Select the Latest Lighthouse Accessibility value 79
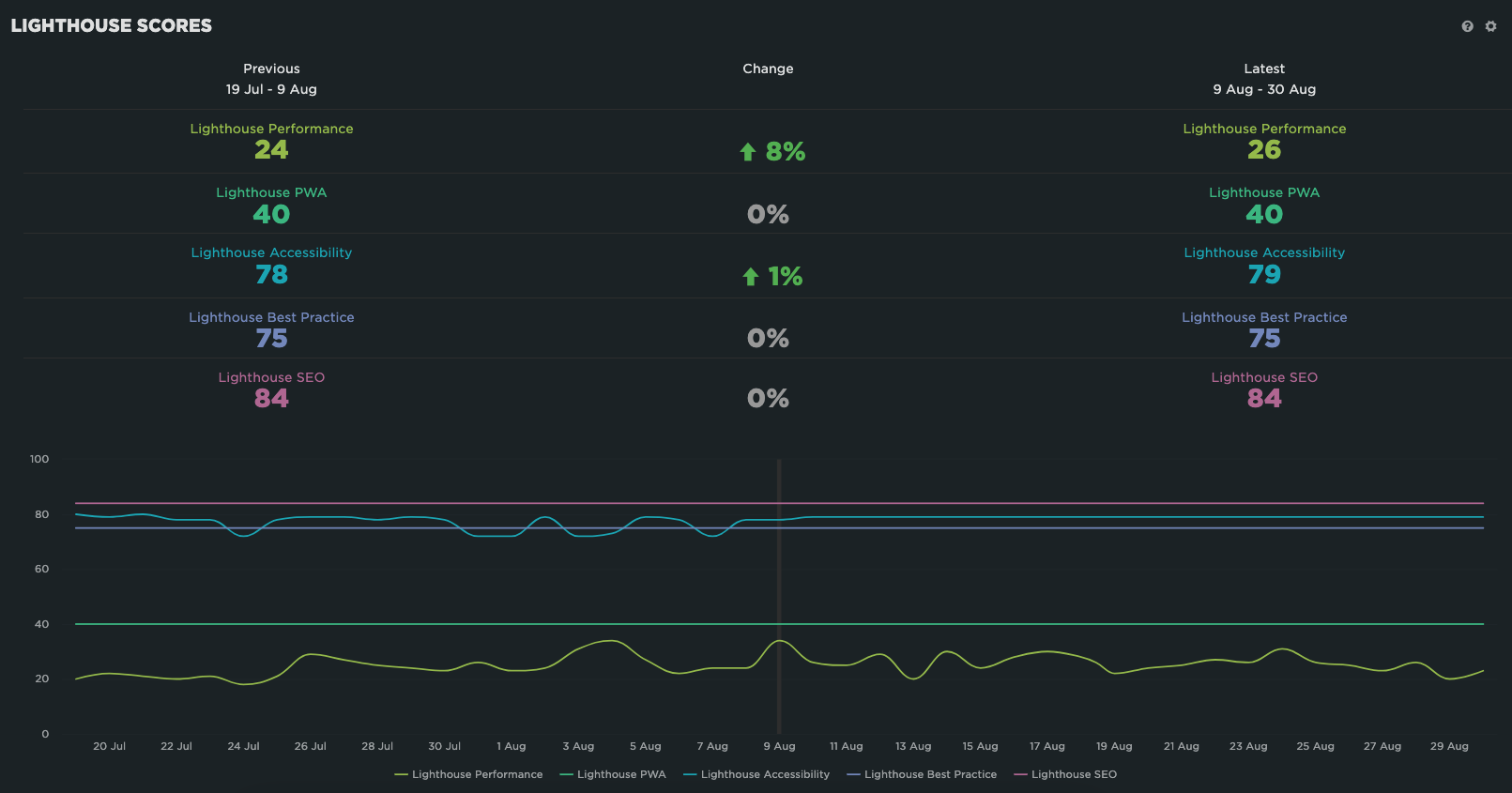This screenshot has height=793, width=1512. (1264, 275)
